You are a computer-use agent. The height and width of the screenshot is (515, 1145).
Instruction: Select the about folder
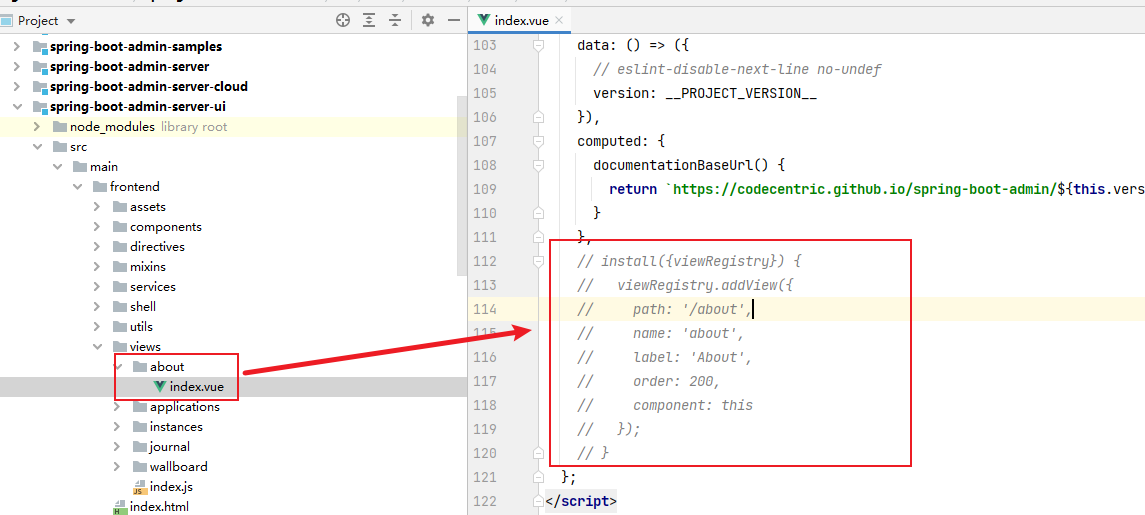pyautogui.click(x=166, y=367)
